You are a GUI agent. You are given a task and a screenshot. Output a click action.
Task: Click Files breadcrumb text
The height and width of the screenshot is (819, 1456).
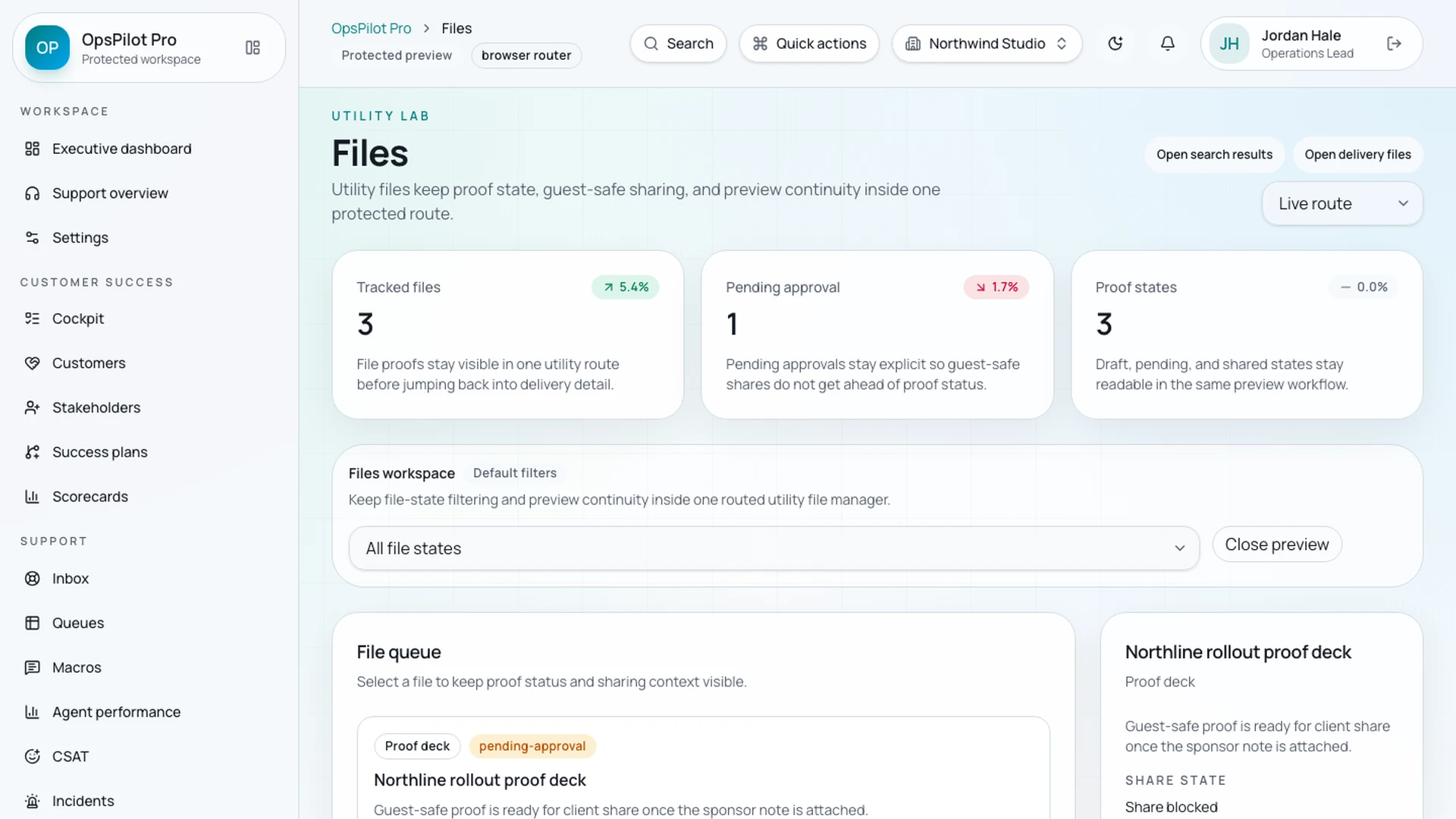457,28
